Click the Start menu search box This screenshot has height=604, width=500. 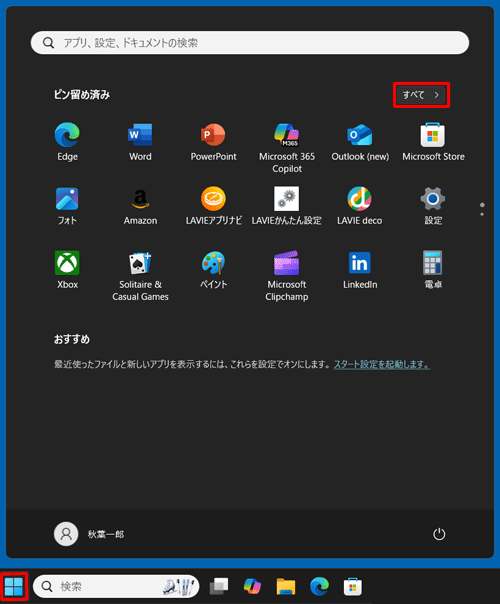point(250,43)
